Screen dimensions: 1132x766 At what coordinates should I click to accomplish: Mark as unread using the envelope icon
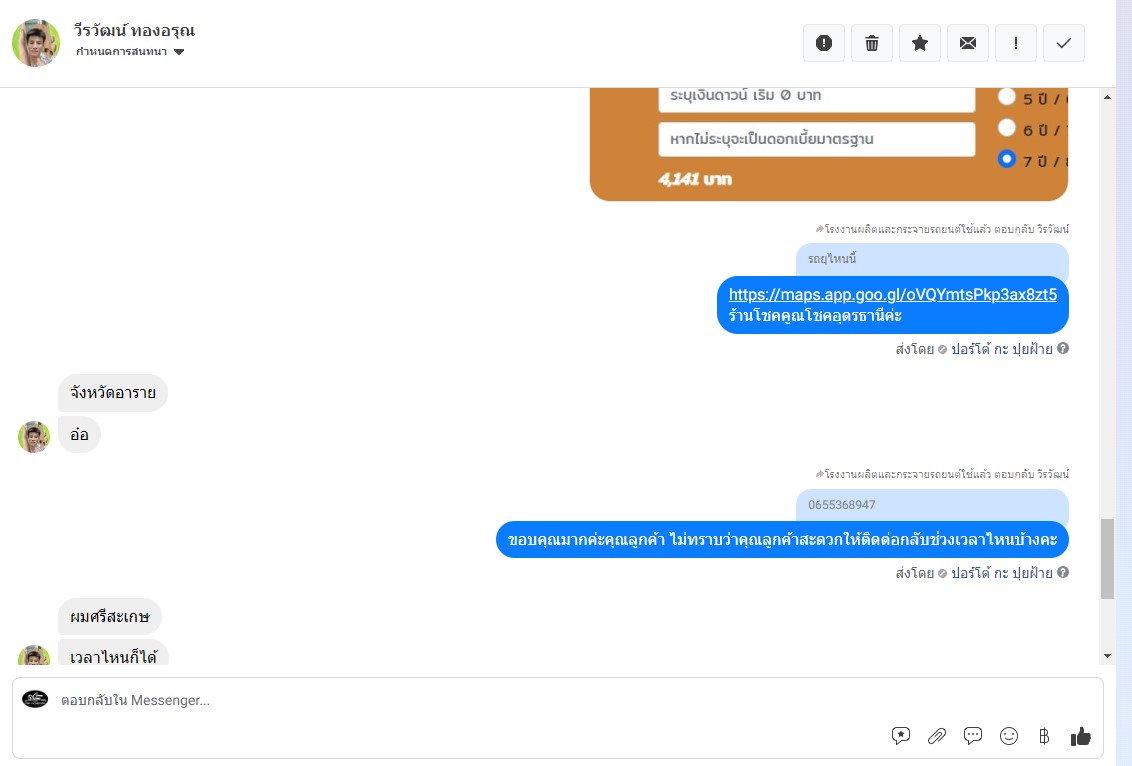pos(968,43)
